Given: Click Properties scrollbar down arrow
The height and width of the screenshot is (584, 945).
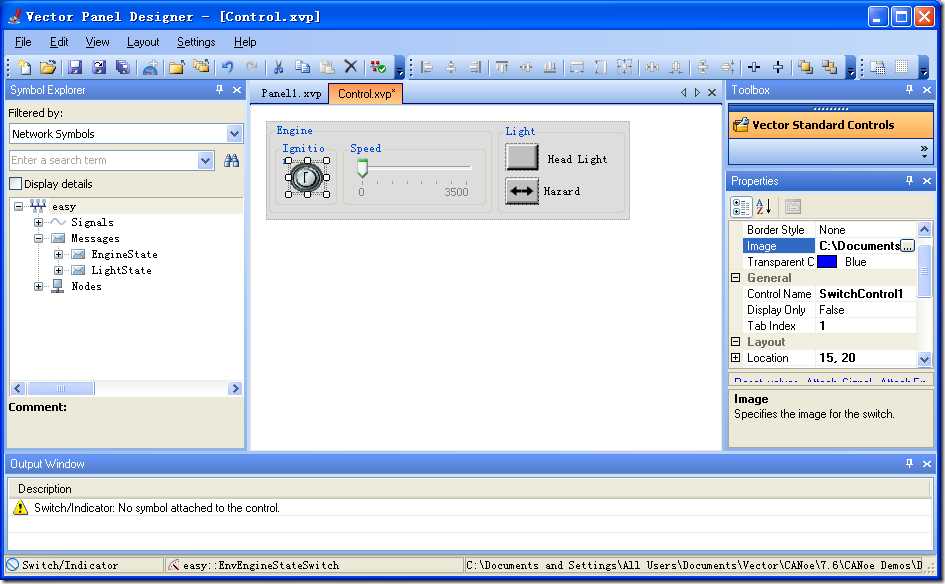Looking at the screenshot, I should click(924, 359).
